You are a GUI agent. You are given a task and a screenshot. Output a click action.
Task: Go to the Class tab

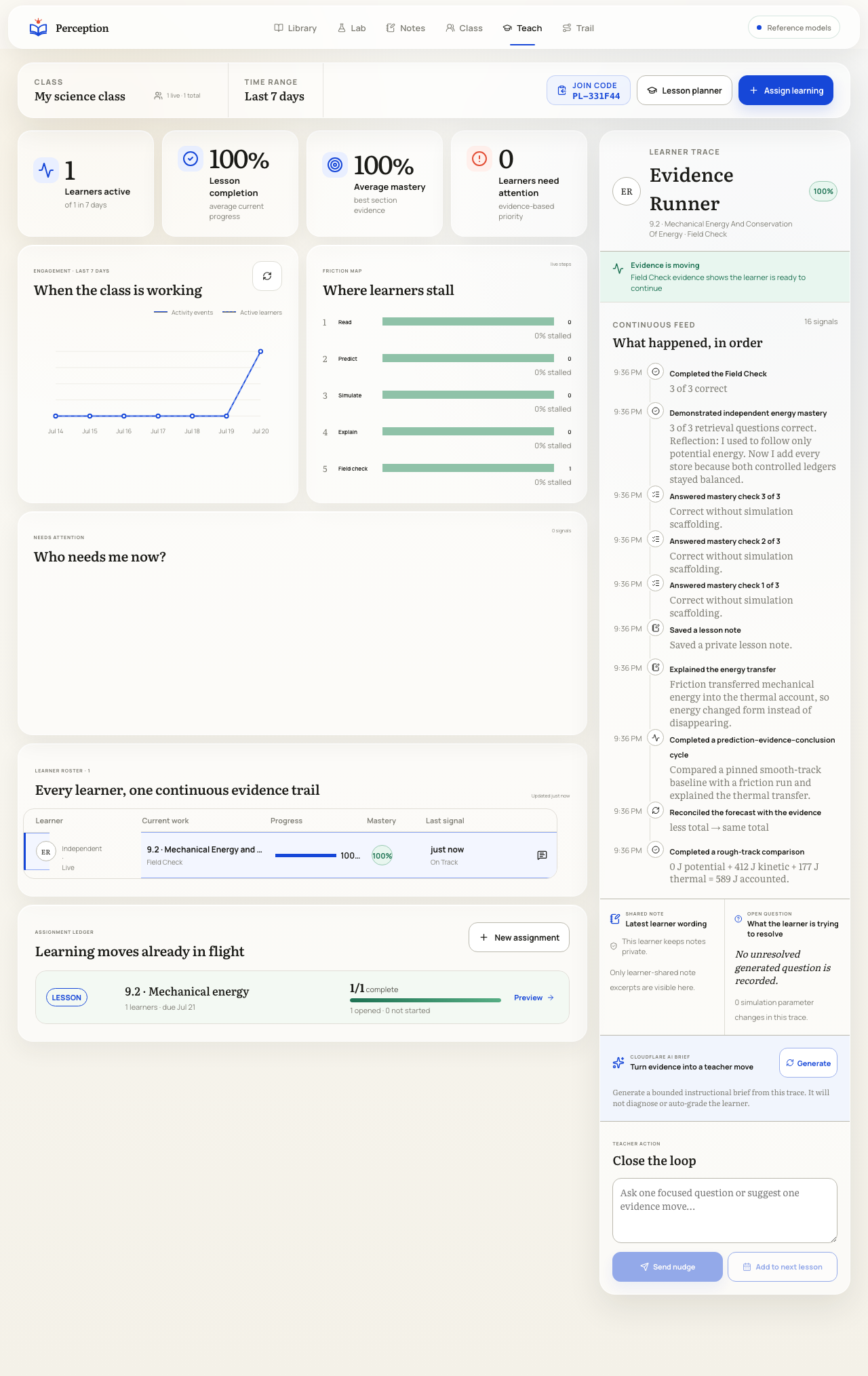464,28
